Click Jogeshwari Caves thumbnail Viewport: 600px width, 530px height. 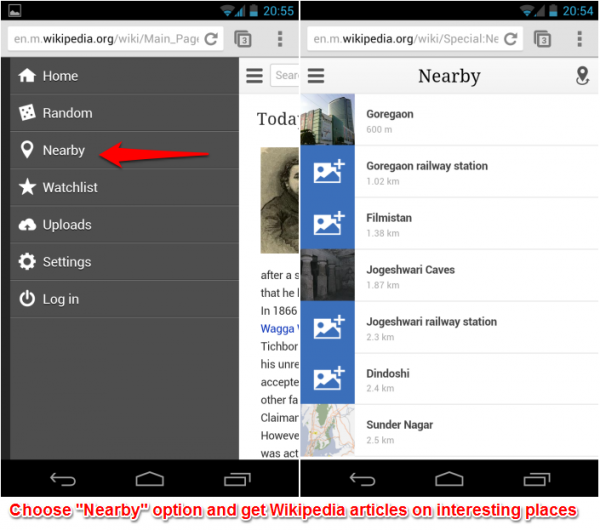(328, 275)
